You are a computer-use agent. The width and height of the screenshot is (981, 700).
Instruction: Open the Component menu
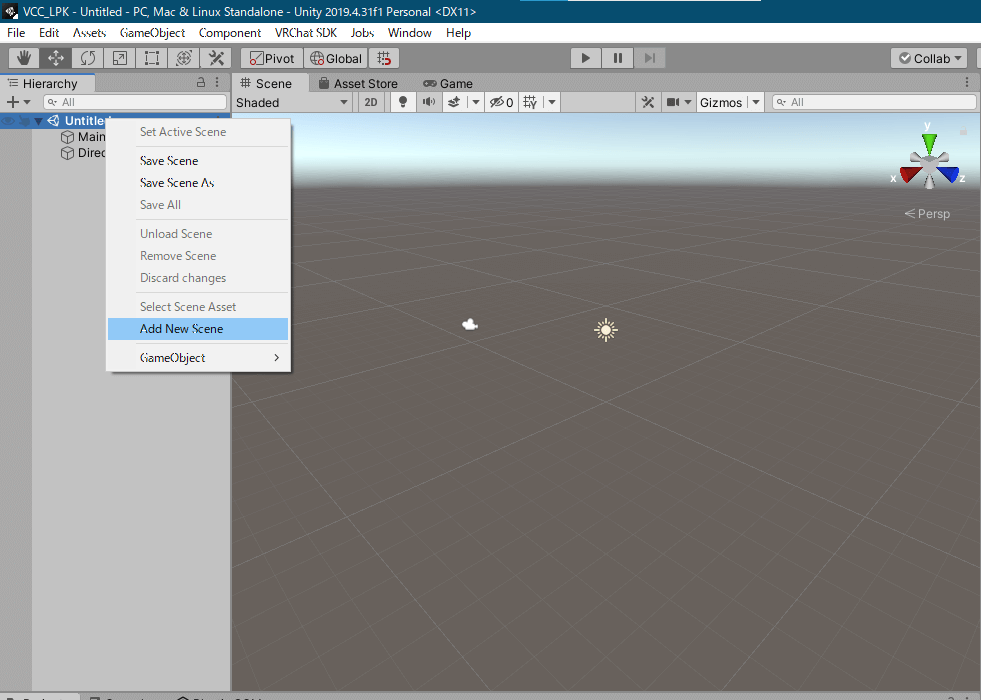[x=230, y=33]
